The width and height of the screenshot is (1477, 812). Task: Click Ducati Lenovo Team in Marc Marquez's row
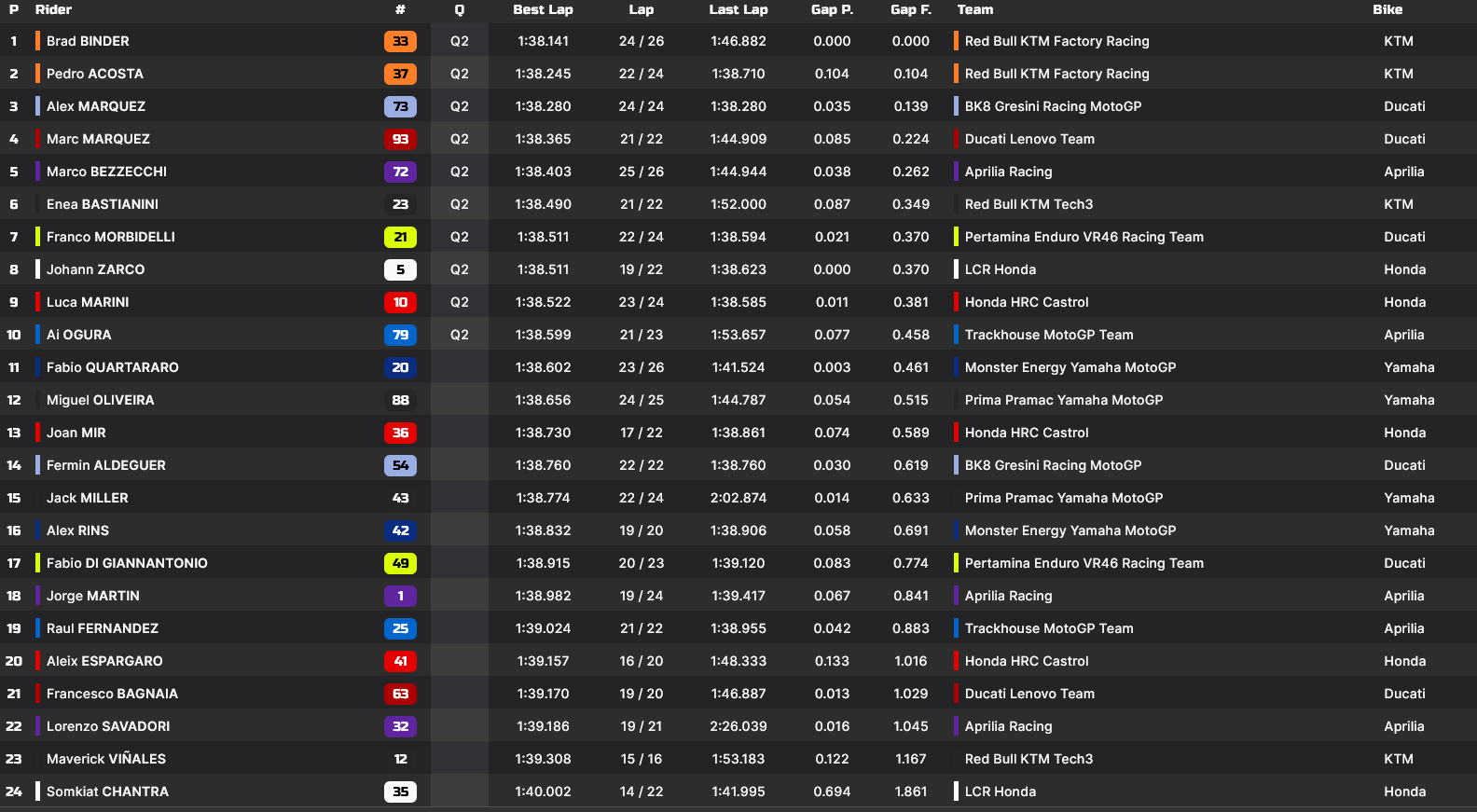tap(1029, 139)
